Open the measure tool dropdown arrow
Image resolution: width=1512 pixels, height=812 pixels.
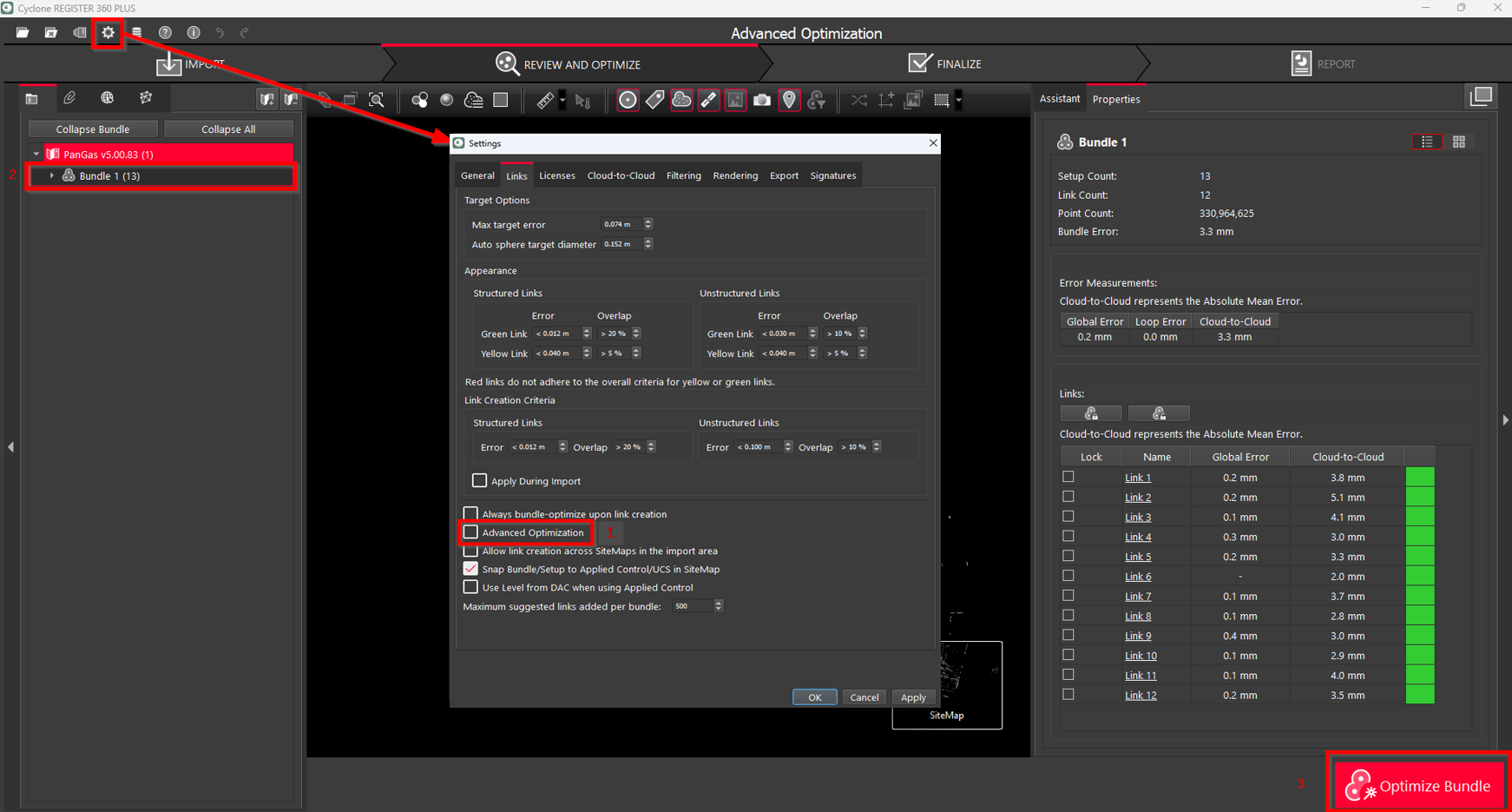click(562, 101)
